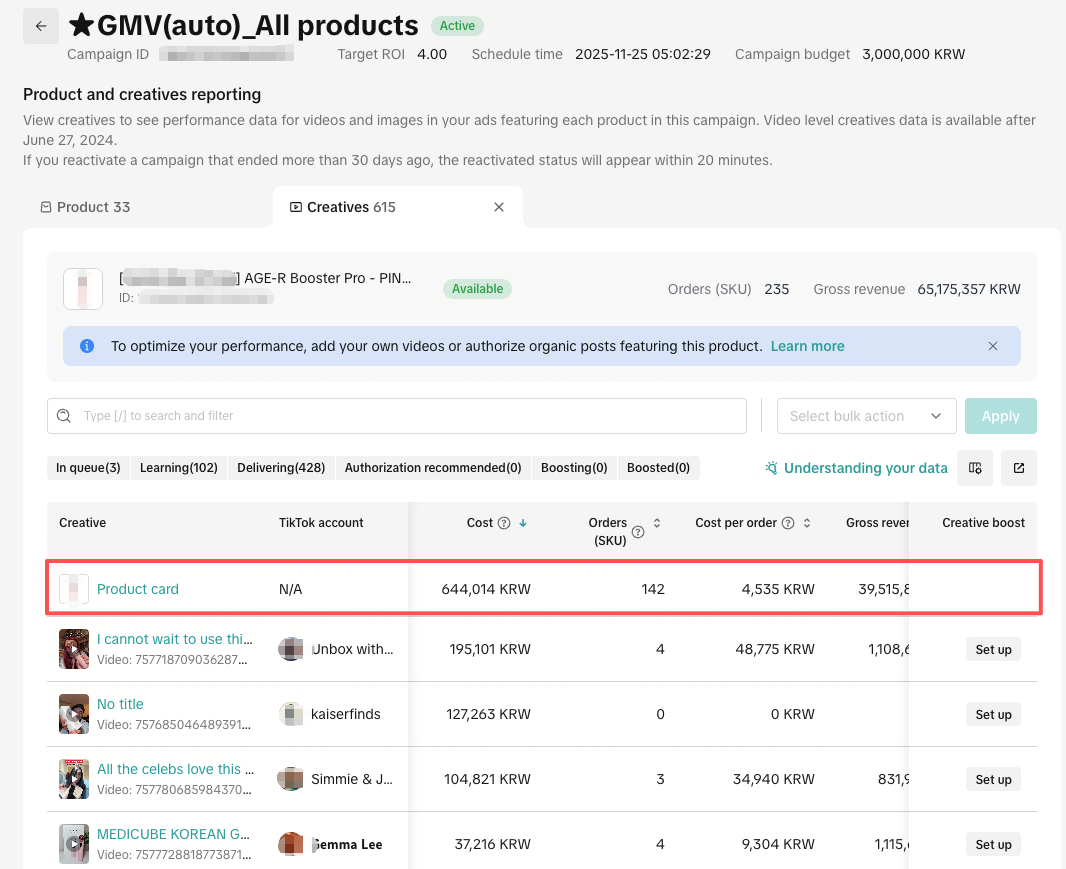Dismiss the optimize performance info banner
The image size is (1066, 869).
click(993, 346)
